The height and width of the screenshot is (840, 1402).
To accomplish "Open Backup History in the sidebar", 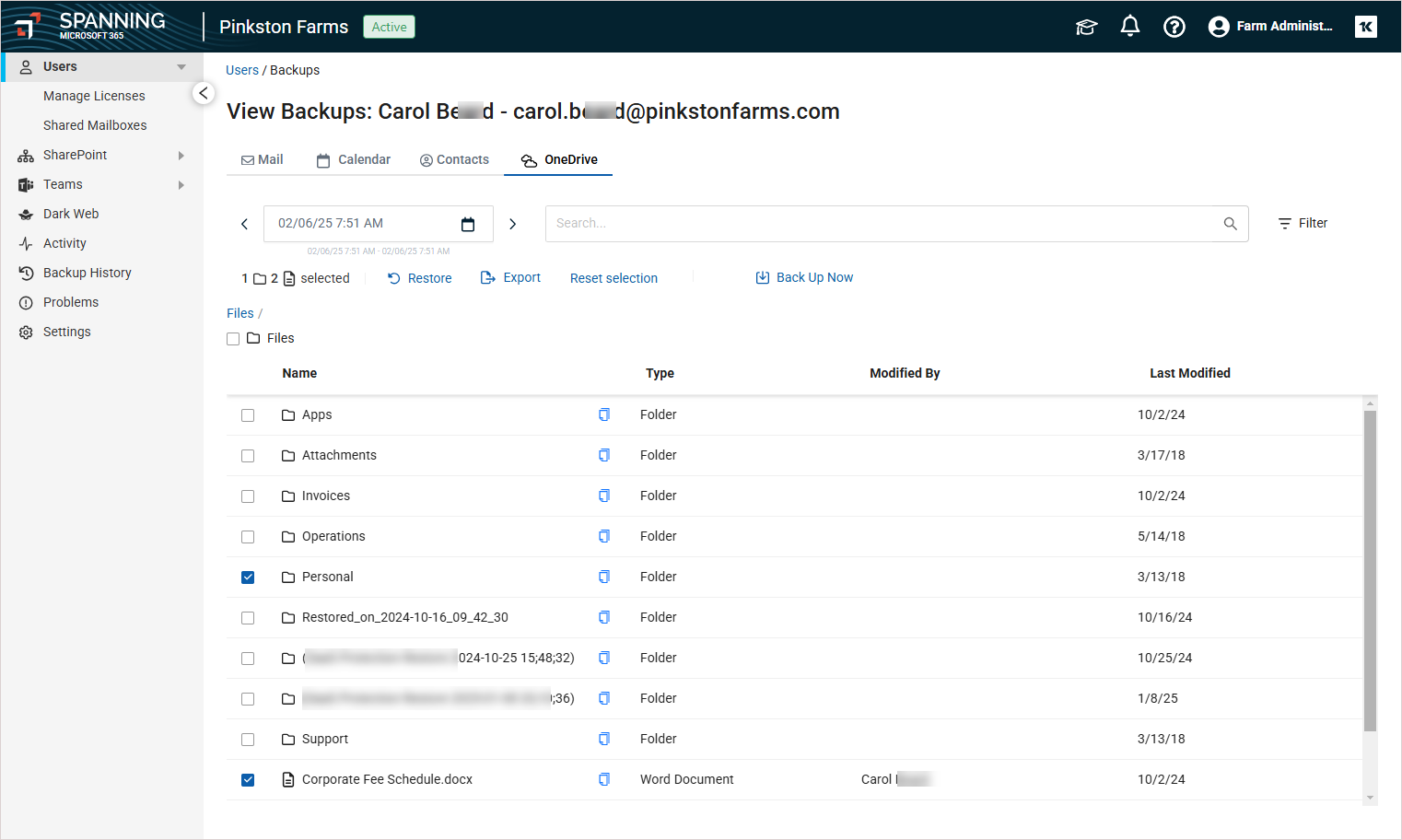I will (87, 273).
